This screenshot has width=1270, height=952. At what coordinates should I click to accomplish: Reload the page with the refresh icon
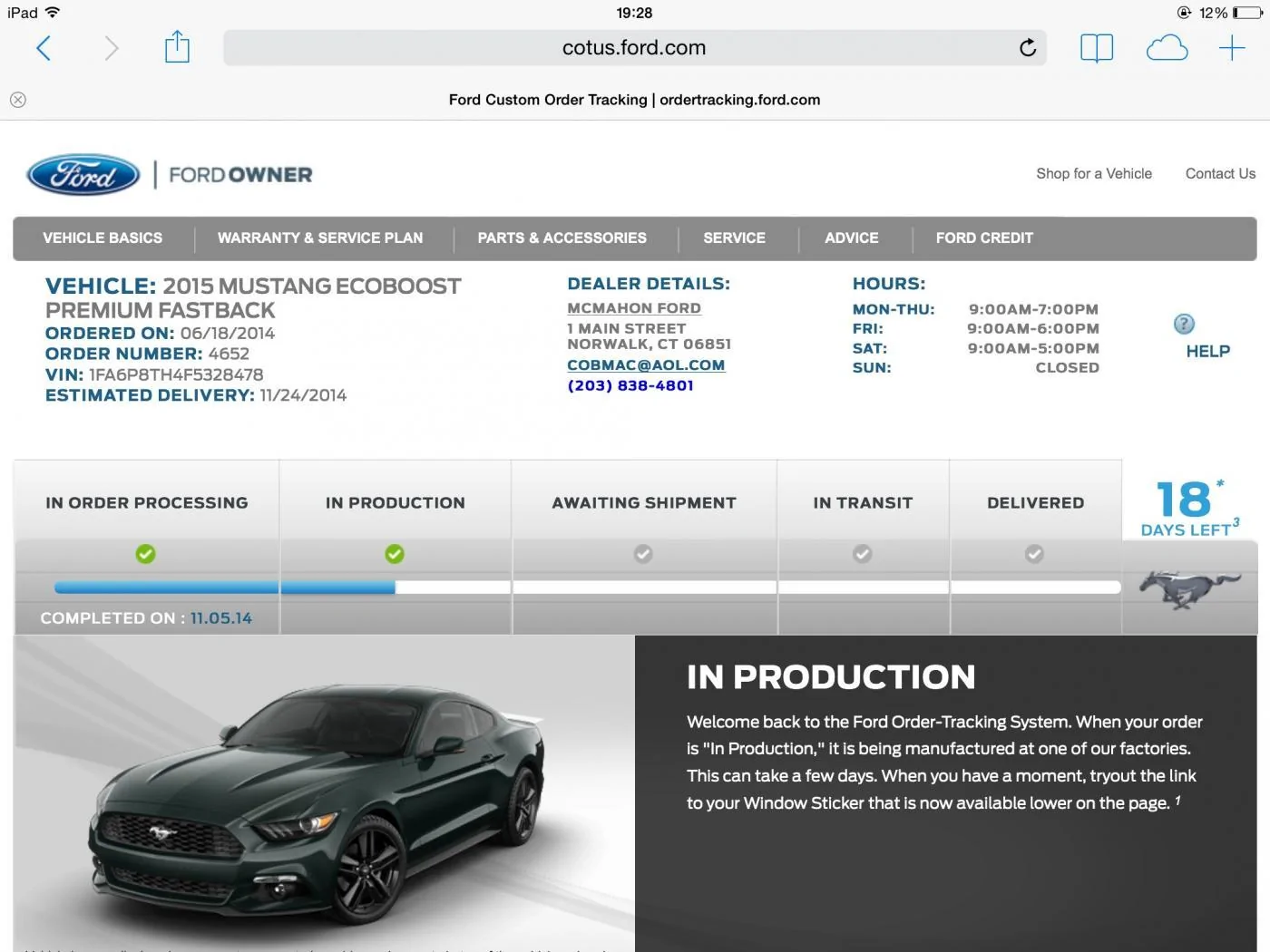coord(1028,48)
